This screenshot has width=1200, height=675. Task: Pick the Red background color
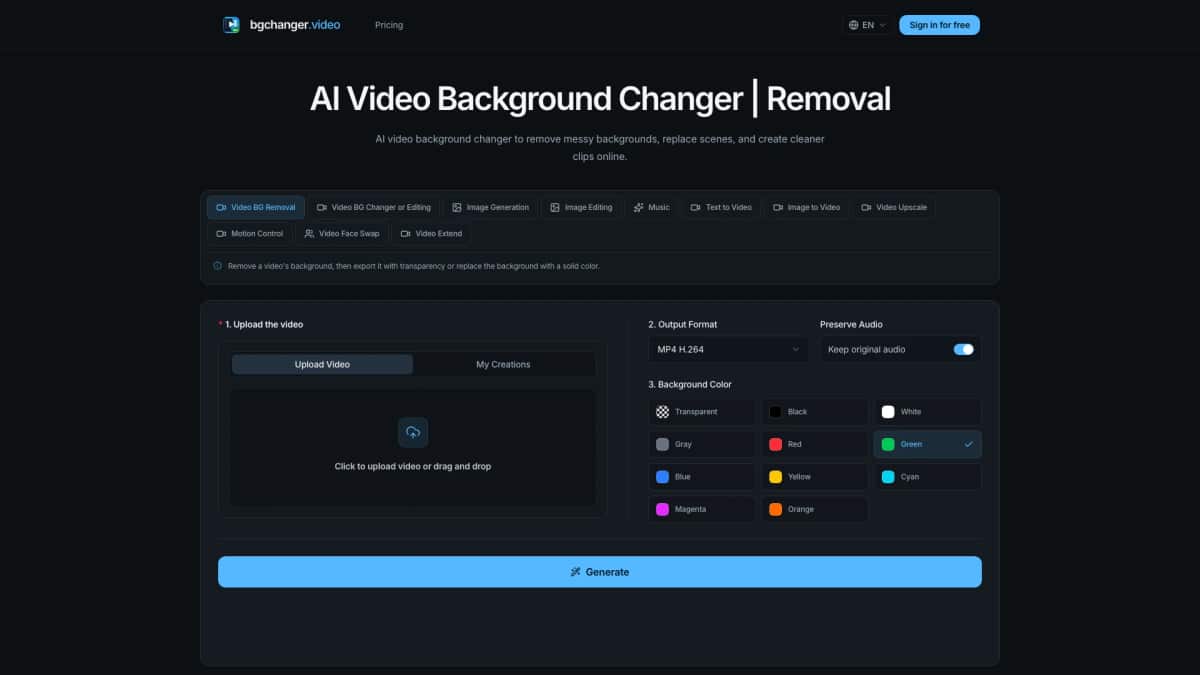[815, 444]
